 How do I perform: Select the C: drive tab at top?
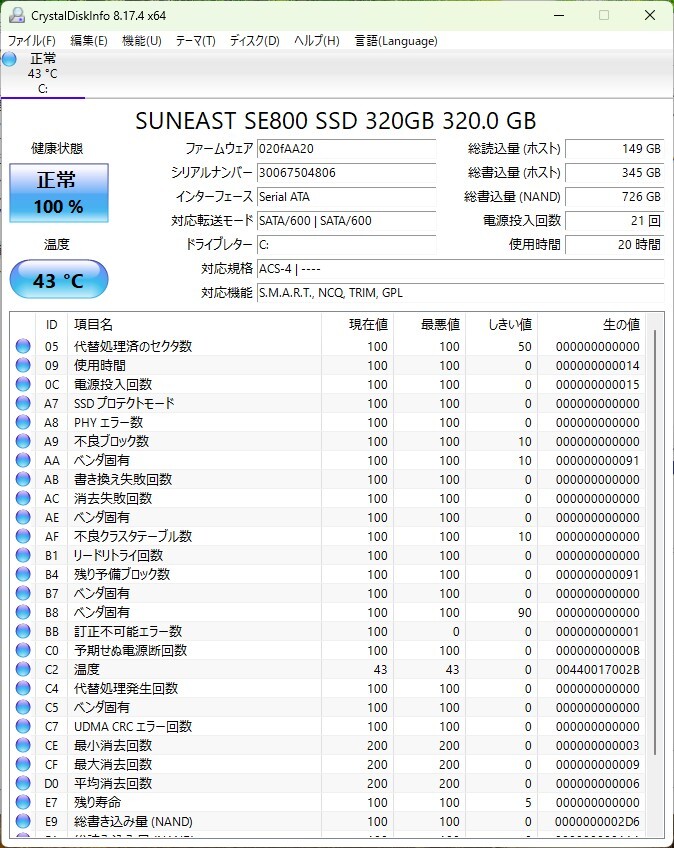point(43,74)
